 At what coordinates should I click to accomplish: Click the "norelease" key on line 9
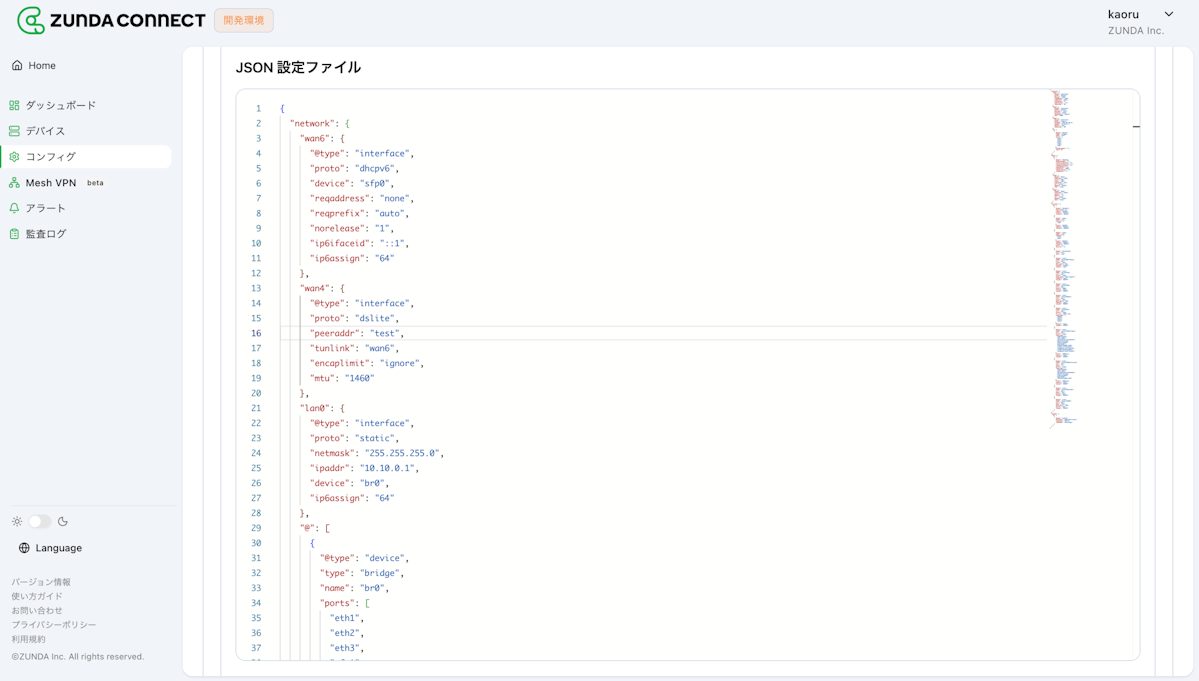point(335,228)
